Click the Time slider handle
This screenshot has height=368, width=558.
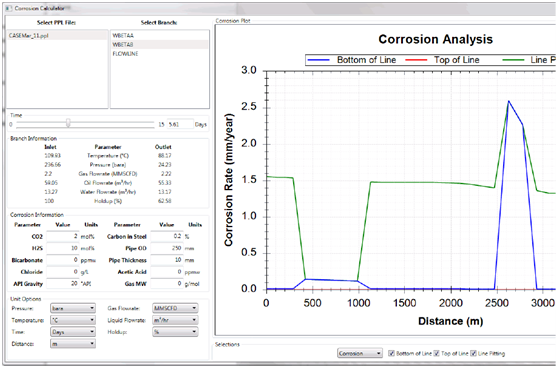coord(68,123)
